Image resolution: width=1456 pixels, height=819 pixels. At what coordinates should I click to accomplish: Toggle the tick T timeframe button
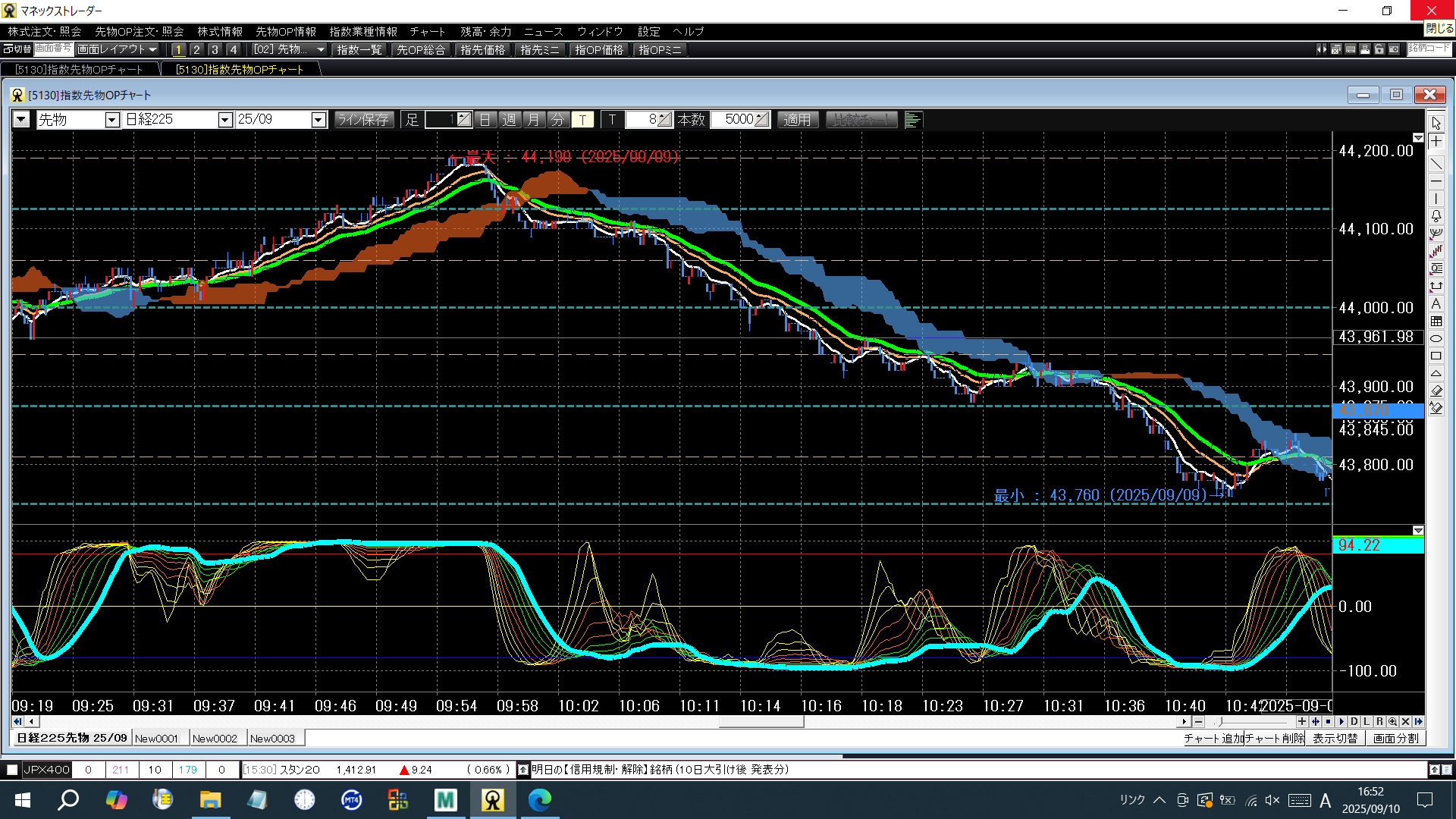coord(582,120)
